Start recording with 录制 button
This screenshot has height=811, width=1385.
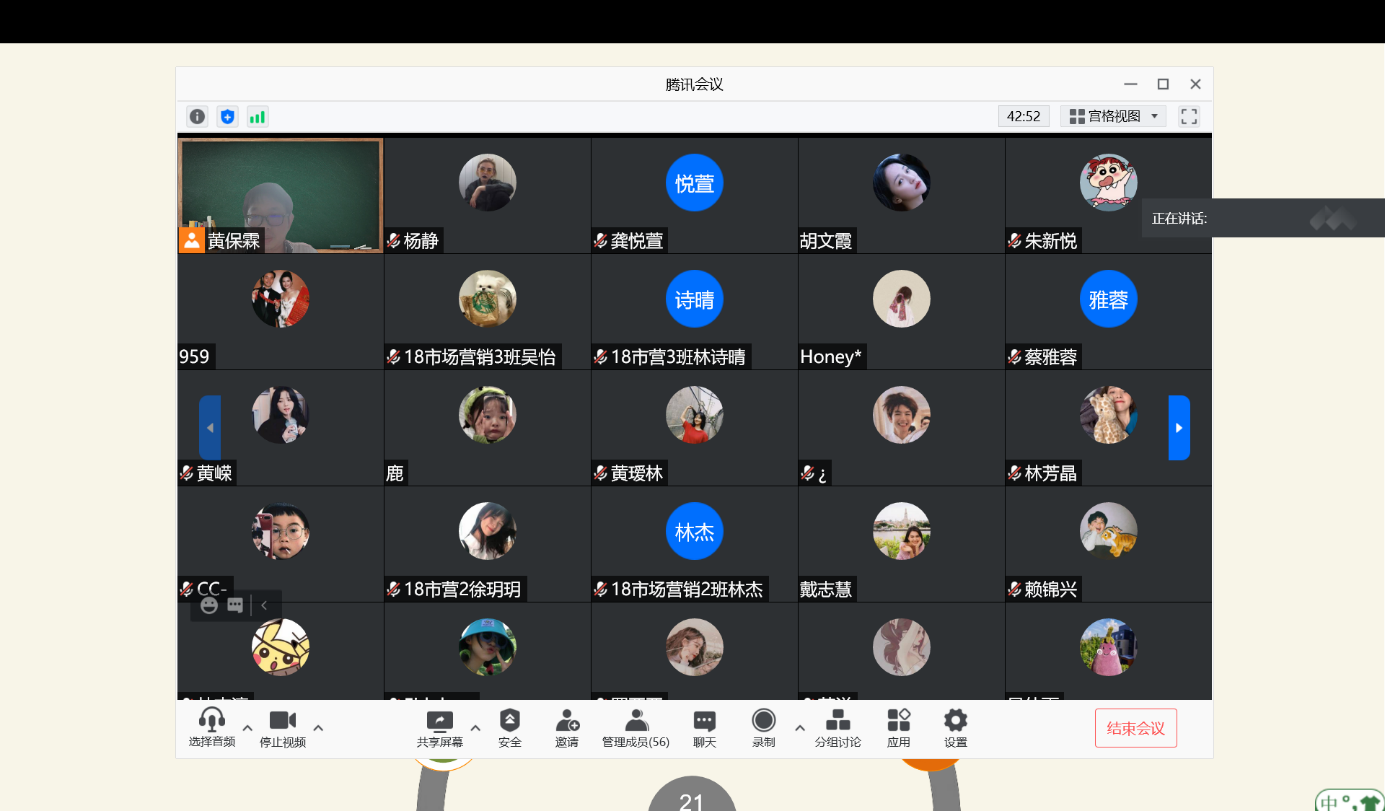point(764,728)
